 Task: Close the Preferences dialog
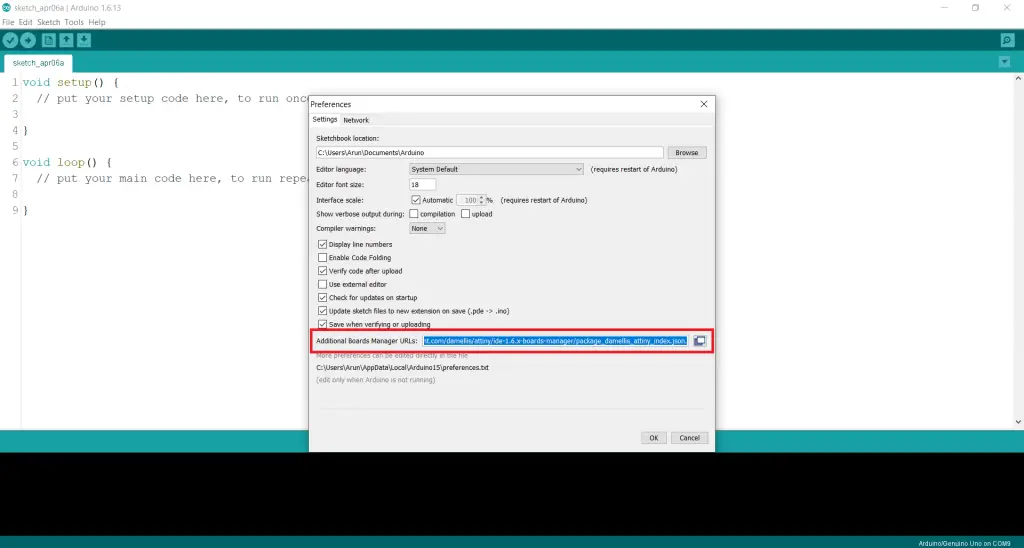click(703, 104)
